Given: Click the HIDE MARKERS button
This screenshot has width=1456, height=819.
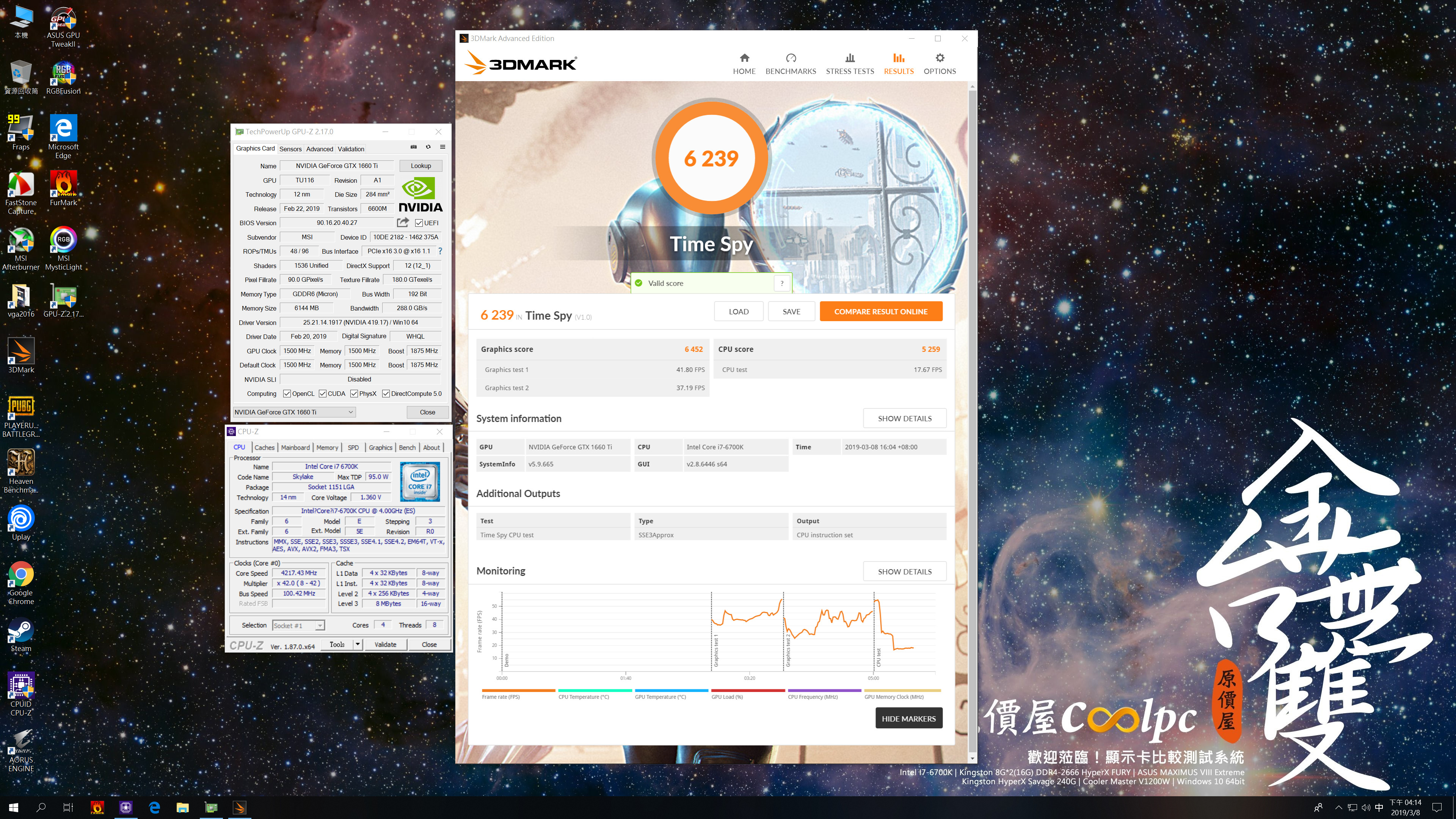Looking at the screenshot, I should coord(908,719).
